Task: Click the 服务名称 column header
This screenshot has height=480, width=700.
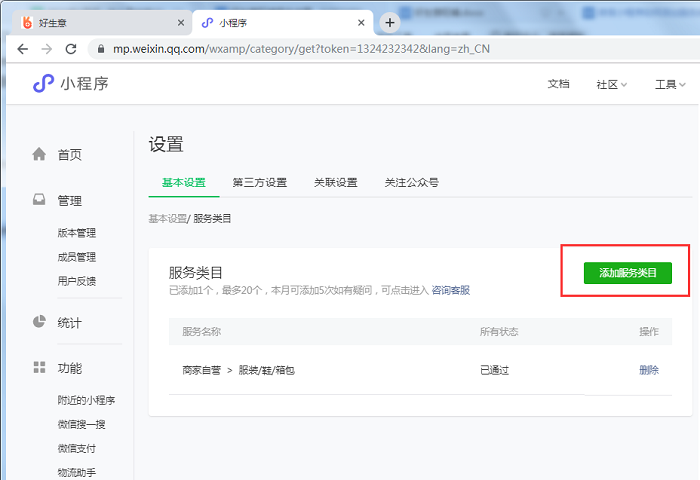Action: point(201,331)
